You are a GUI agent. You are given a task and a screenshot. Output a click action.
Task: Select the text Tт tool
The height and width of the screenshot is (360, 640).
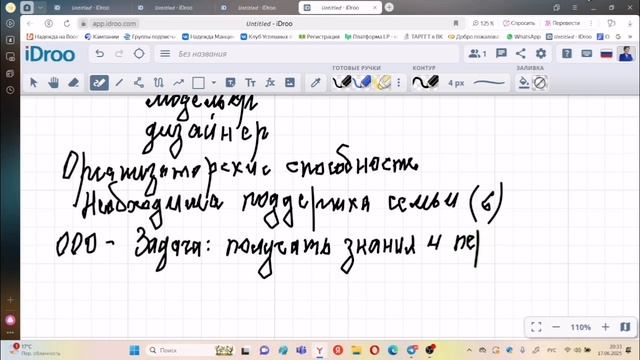click(x=250, y=83)
